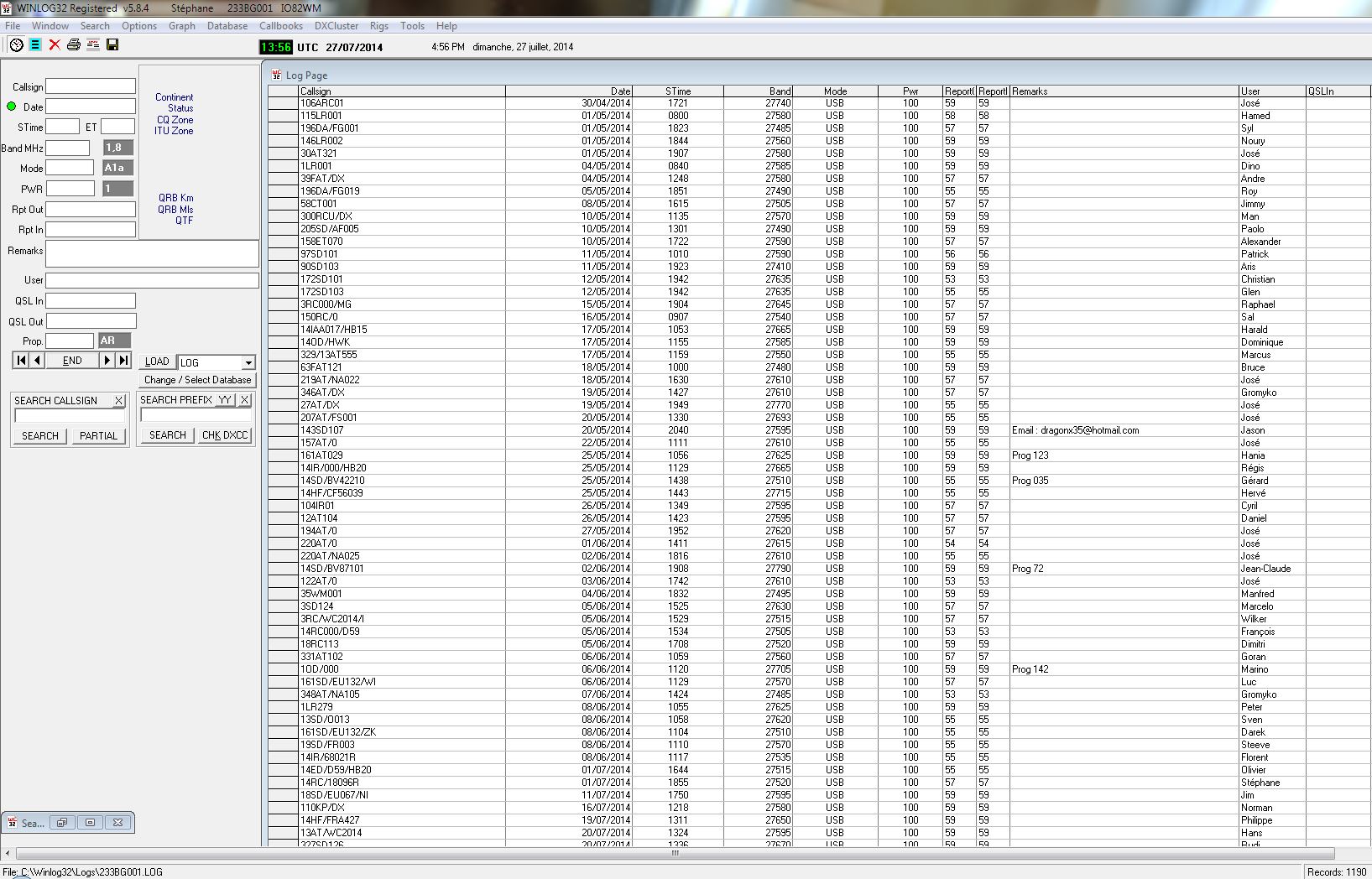
Task: Select callsign cell 143SD107
Action: click(402, 430)
